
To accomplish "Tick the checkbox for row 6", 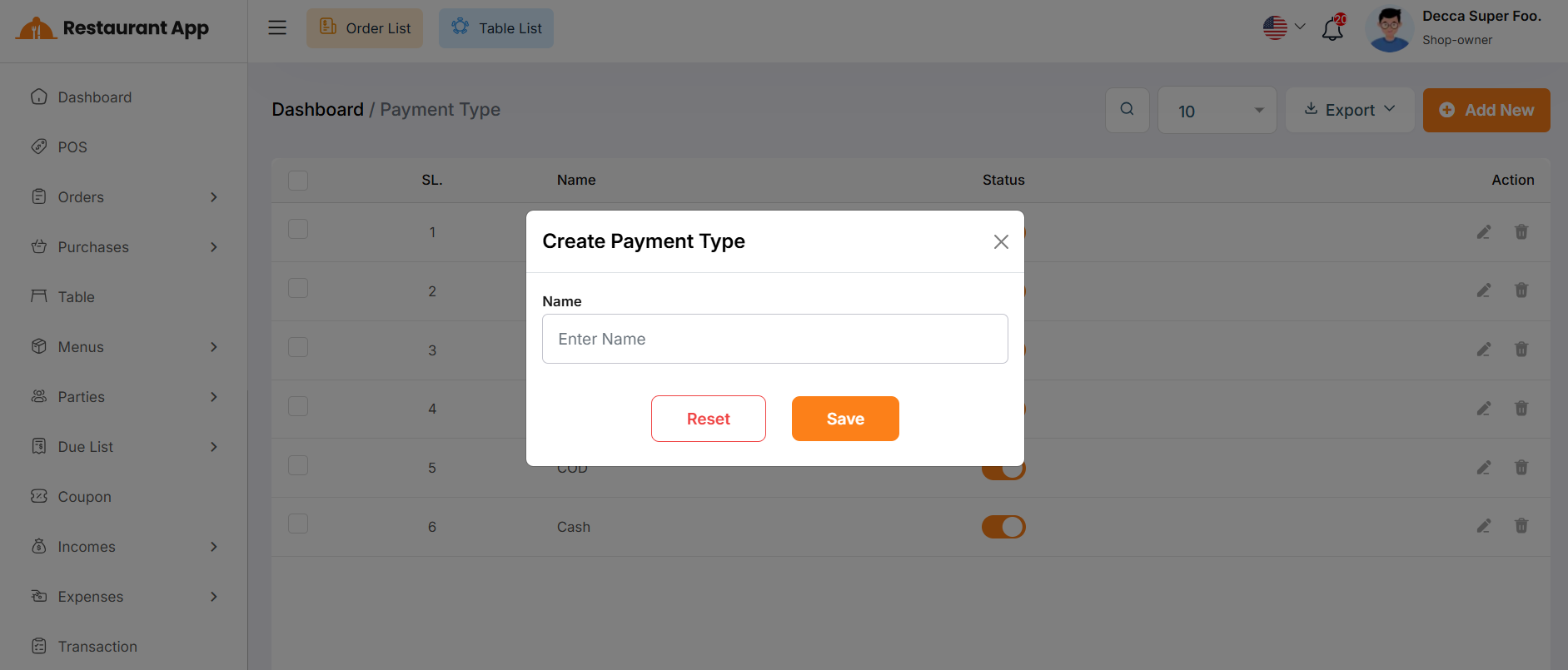I will pyautogui.click(x=298, y=524).
